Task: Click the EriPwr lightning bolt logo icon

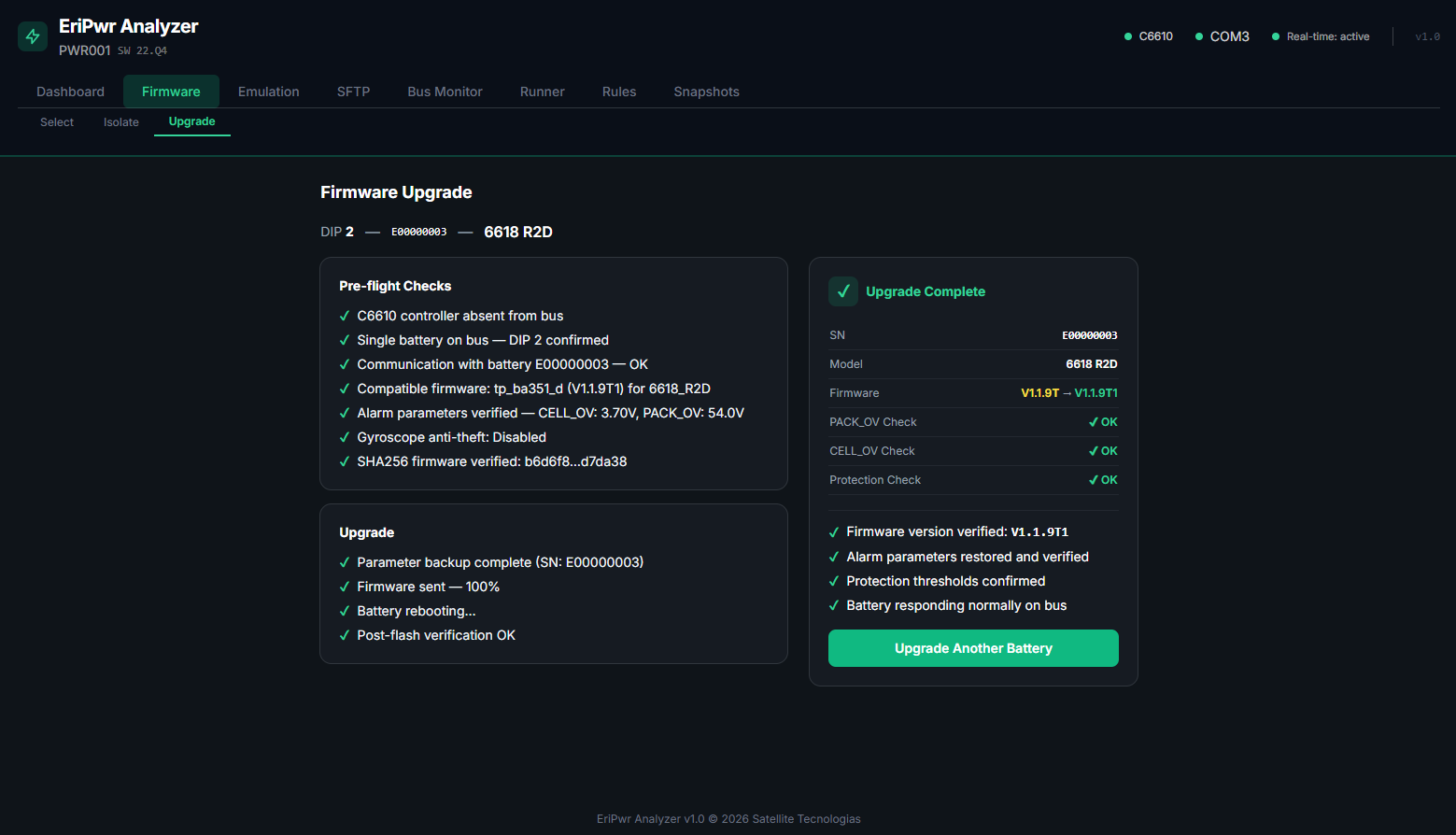Action: [x=33, y=36]
